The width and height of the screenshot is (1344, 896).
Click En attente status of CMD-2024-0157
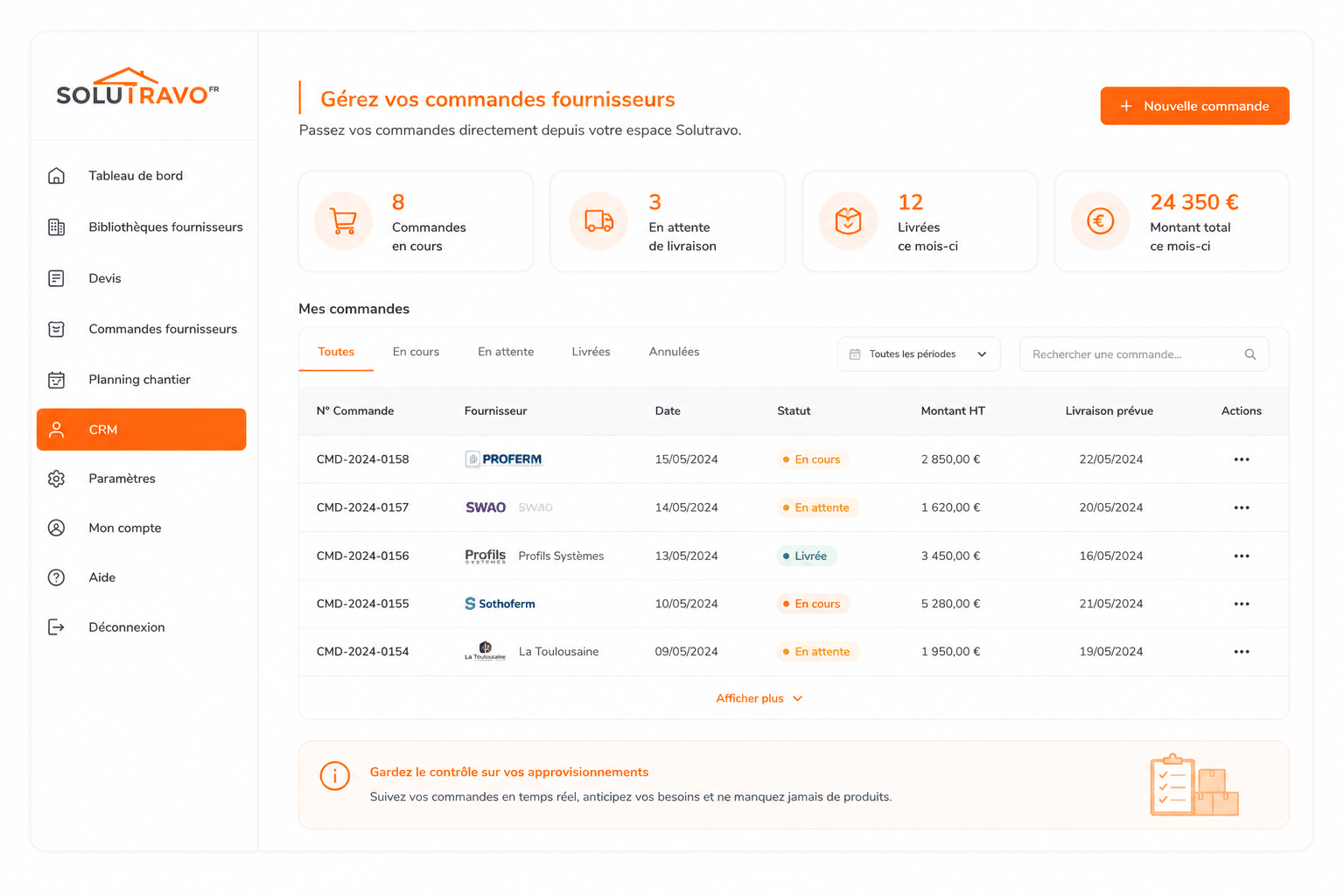pyautogui.click(x=817, y=507)
